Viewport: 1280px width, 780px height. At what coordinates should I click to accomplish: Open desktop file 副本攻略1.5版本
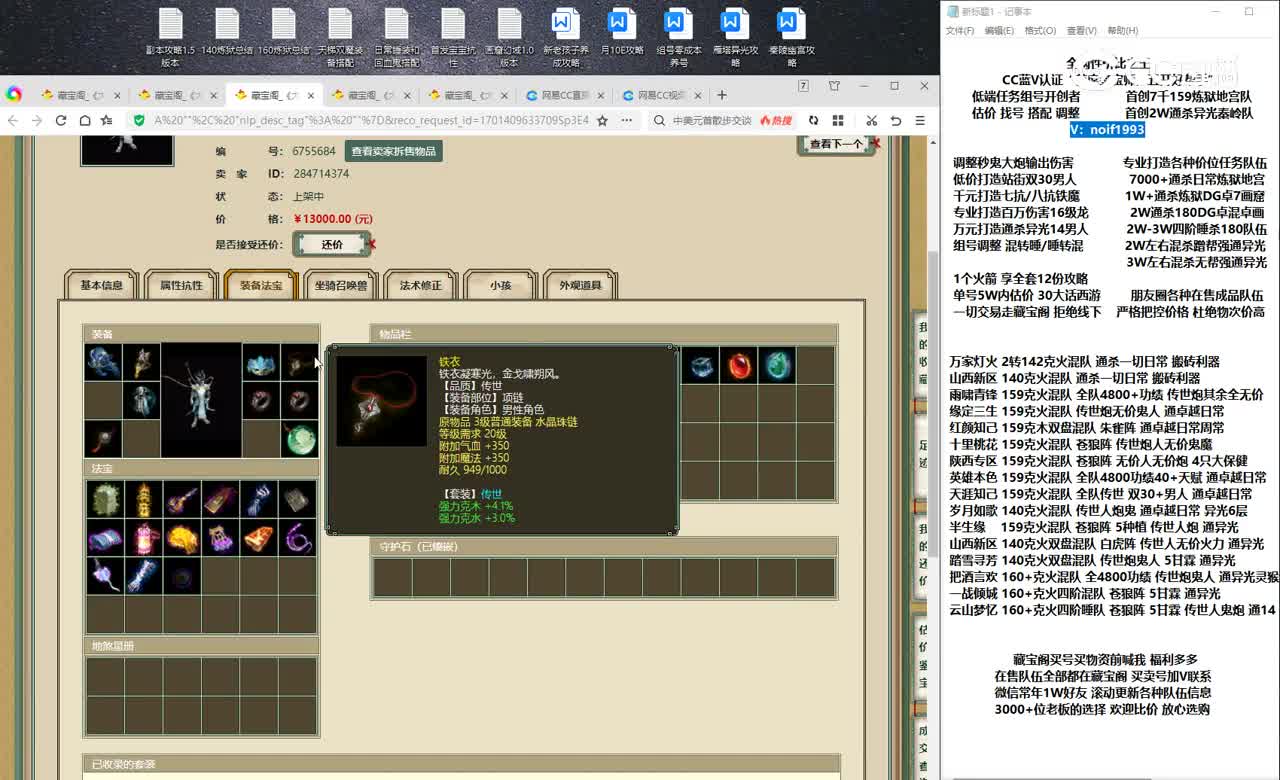tap(170, 38)
